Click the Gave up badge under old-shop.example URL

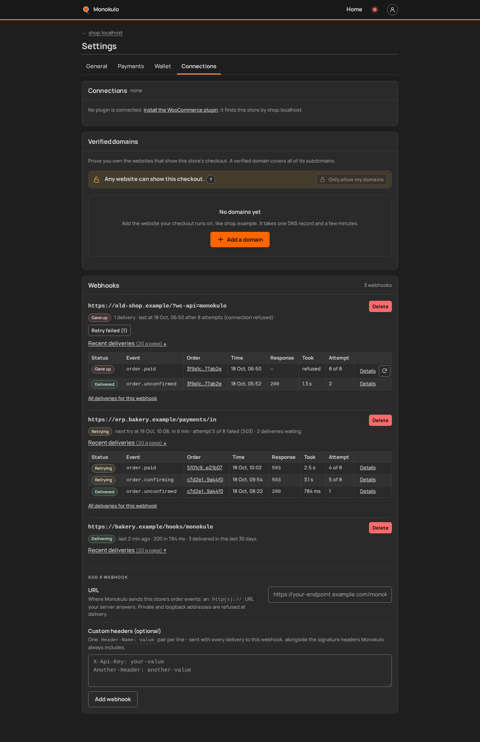[x=99, y=318]
